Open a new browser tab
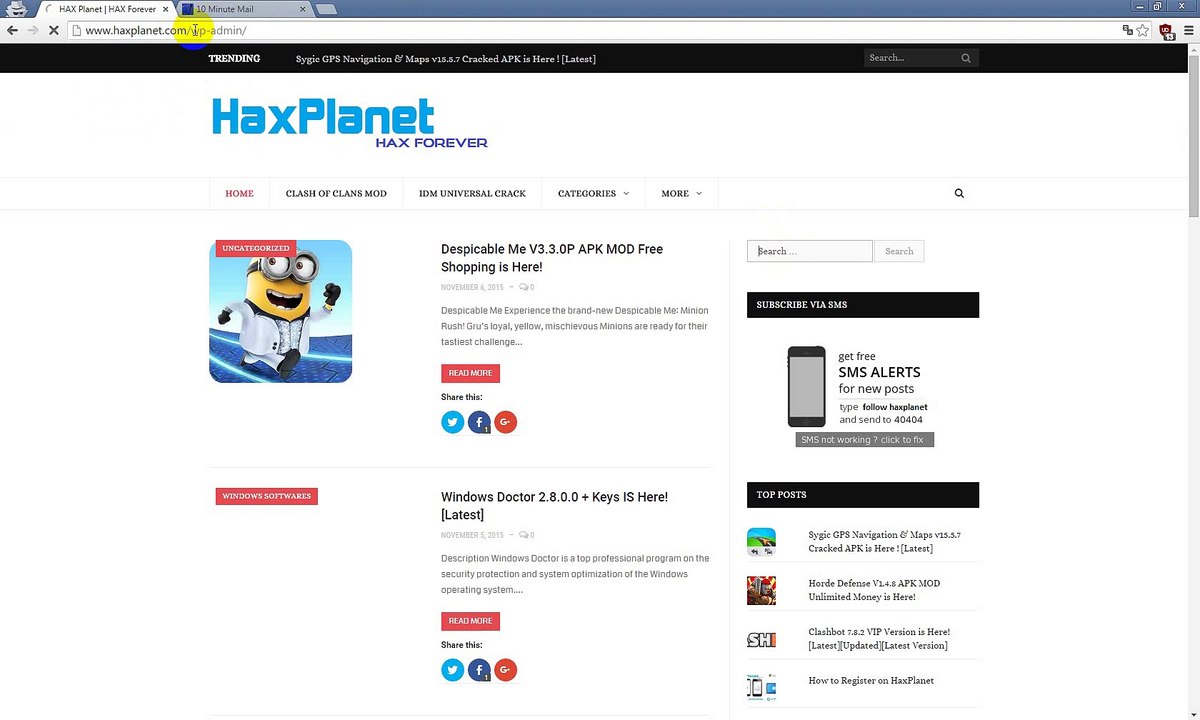The image size is (1200, 720). point(326,9)
